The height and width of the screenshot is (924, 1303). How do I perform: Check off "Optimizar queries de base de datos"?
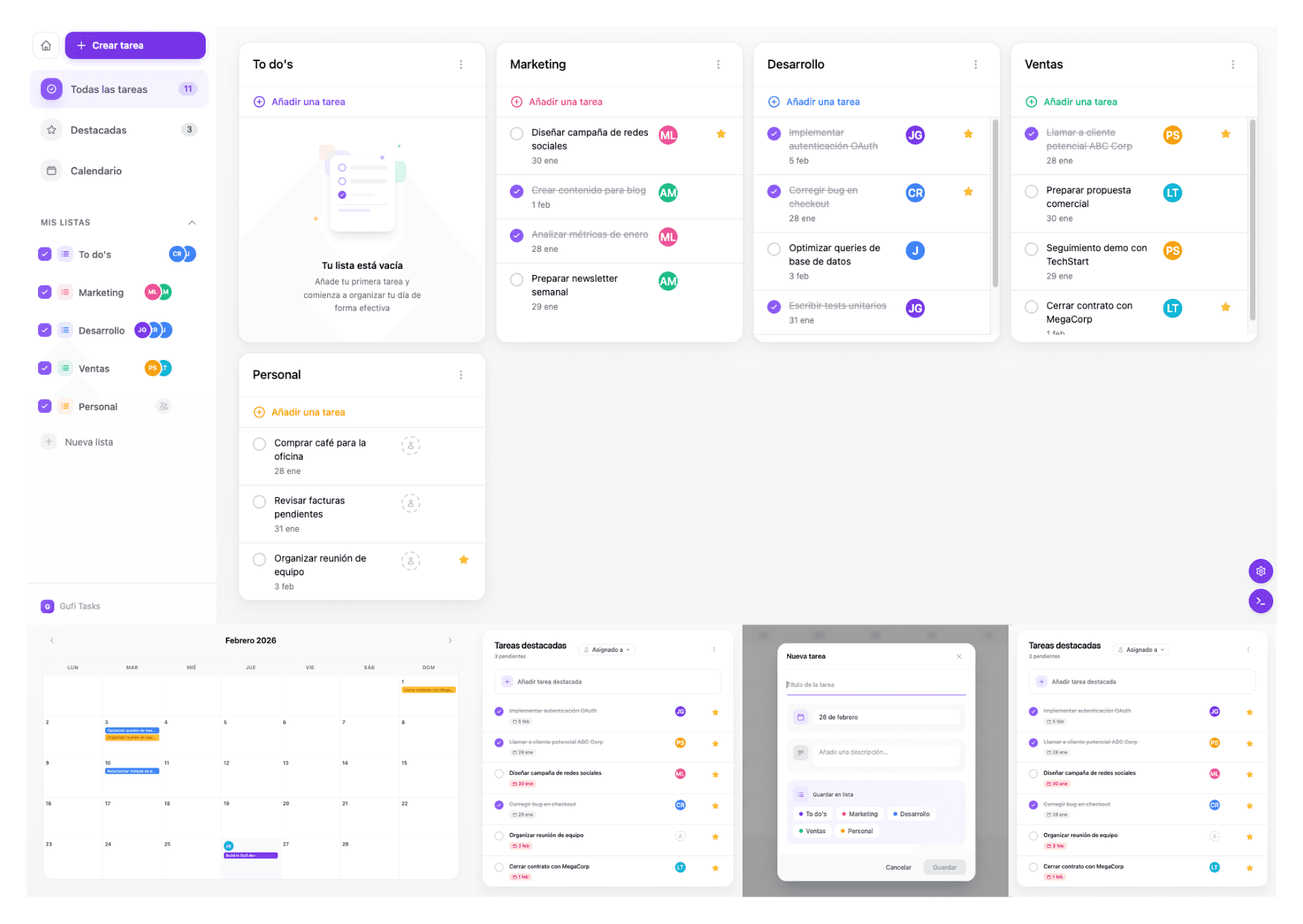tap(773, 250)
